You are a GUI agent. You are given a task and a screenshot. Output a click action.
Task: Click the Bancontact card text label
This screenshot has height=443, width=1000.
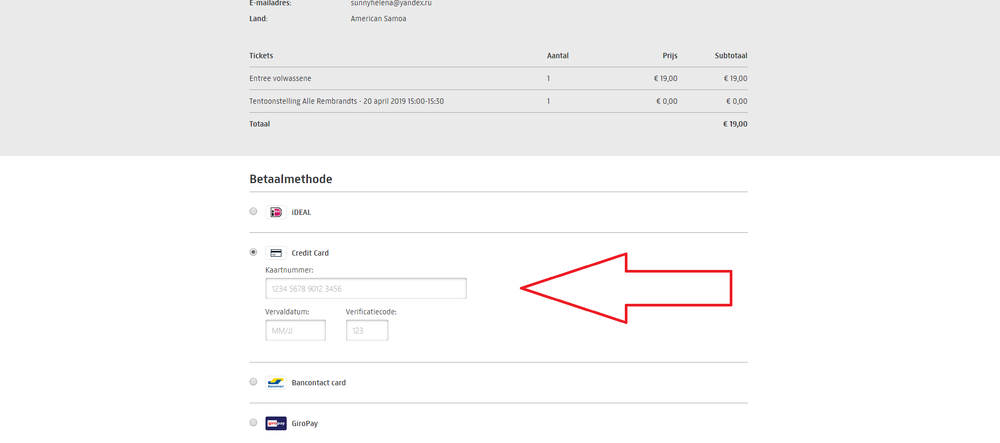coord(318,383)
